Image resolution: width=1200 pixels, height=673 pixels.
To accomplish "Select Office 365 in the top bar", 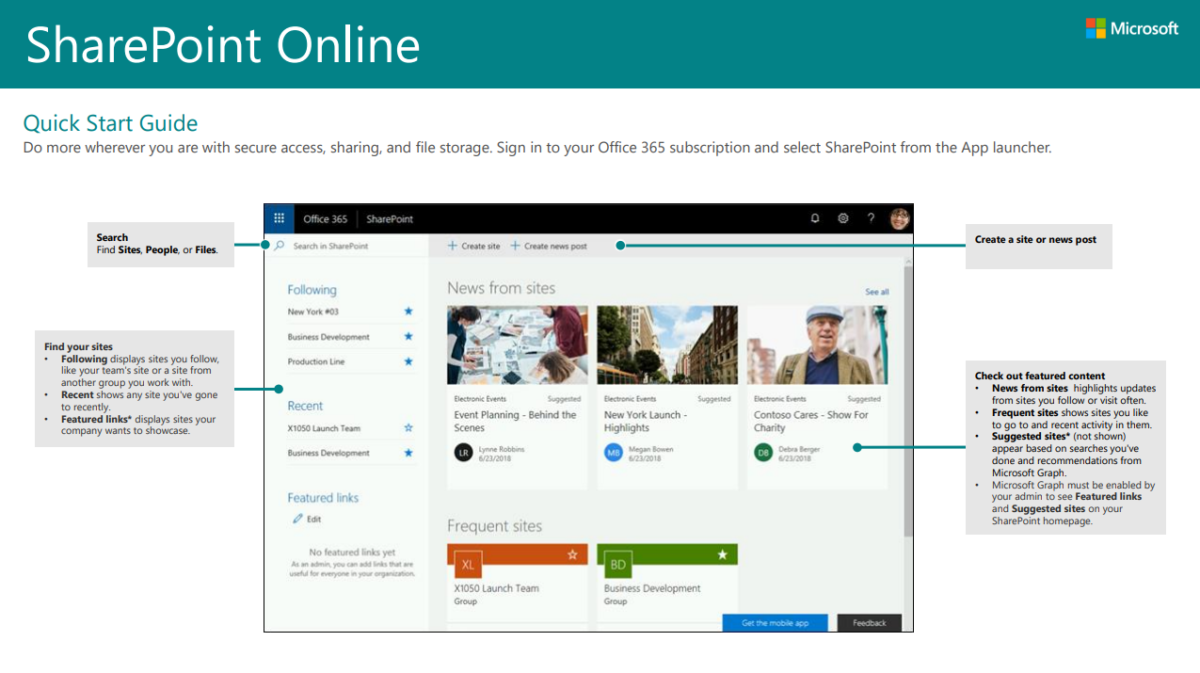I will [326, 218].
